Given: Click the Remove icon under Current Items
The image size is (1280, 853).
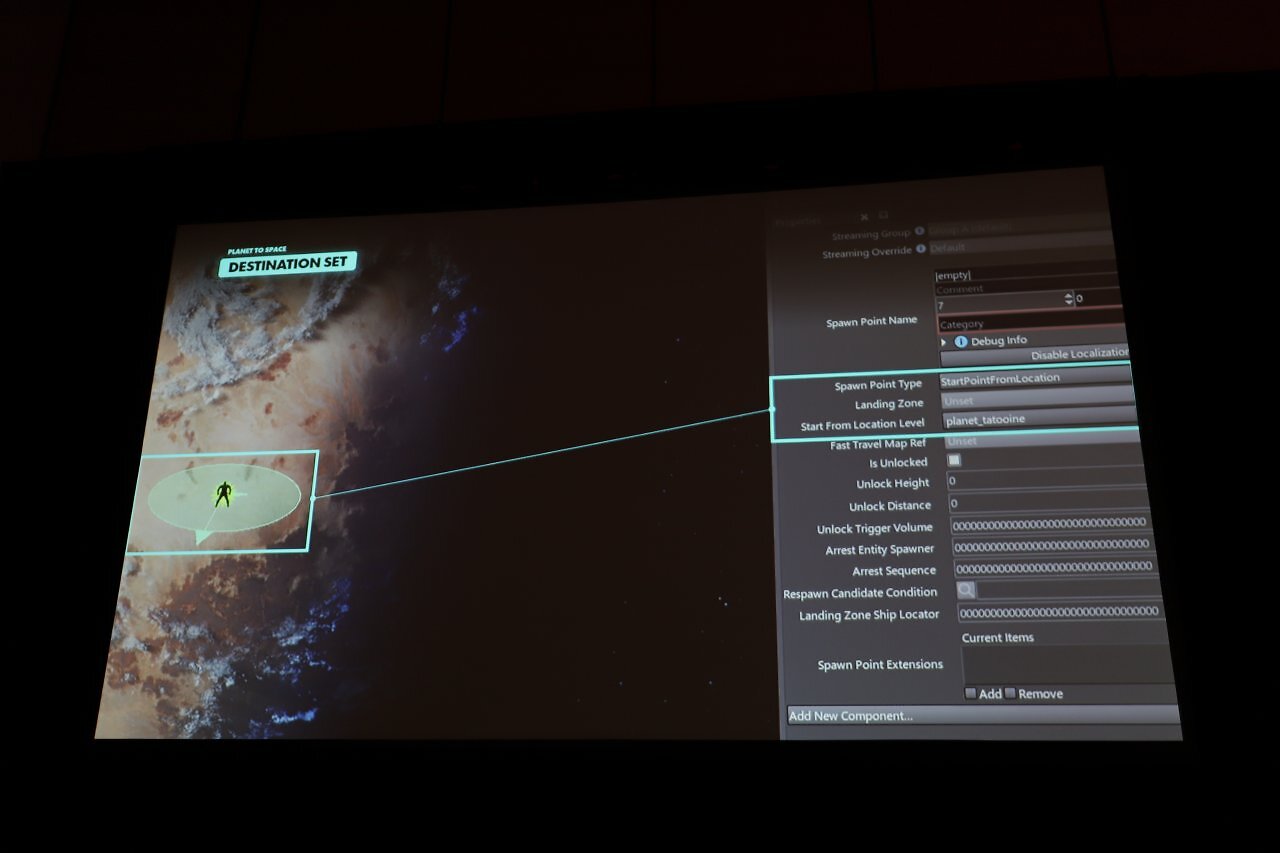Looking at the screenshot, I should pyautogui.click(x=1010, y=693).
